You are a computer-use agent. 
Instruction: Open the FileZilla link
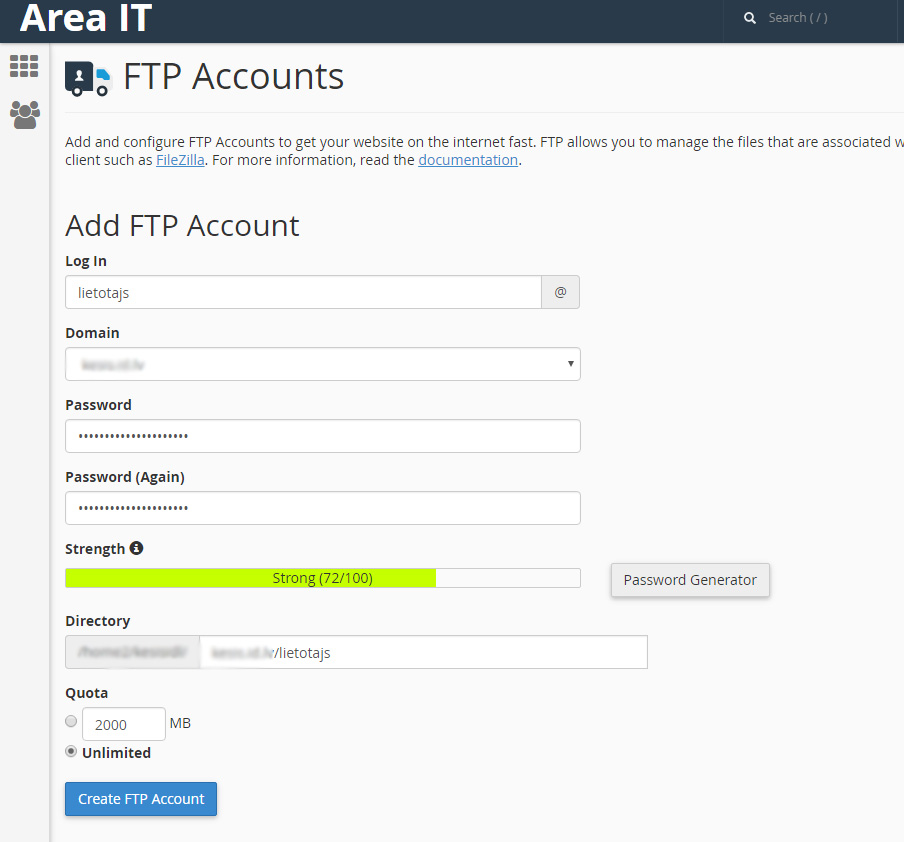[180, 159]
